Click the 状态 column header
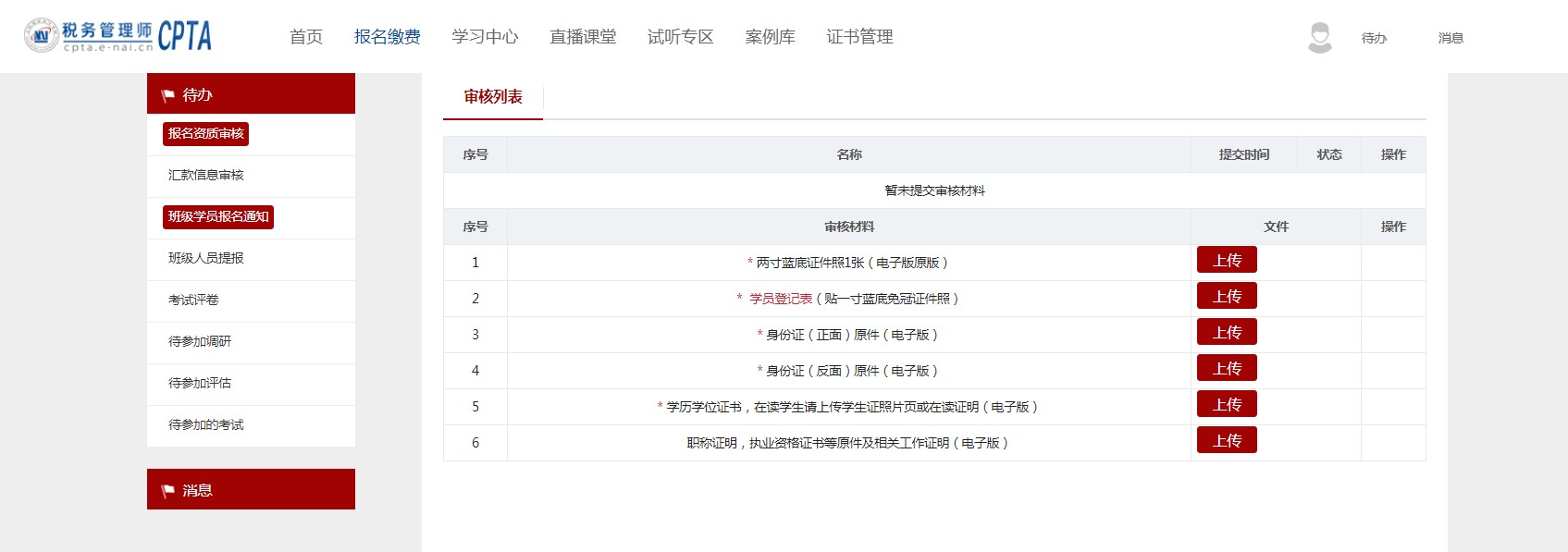Screen dimensions: 1568x552 point(1329,154)
